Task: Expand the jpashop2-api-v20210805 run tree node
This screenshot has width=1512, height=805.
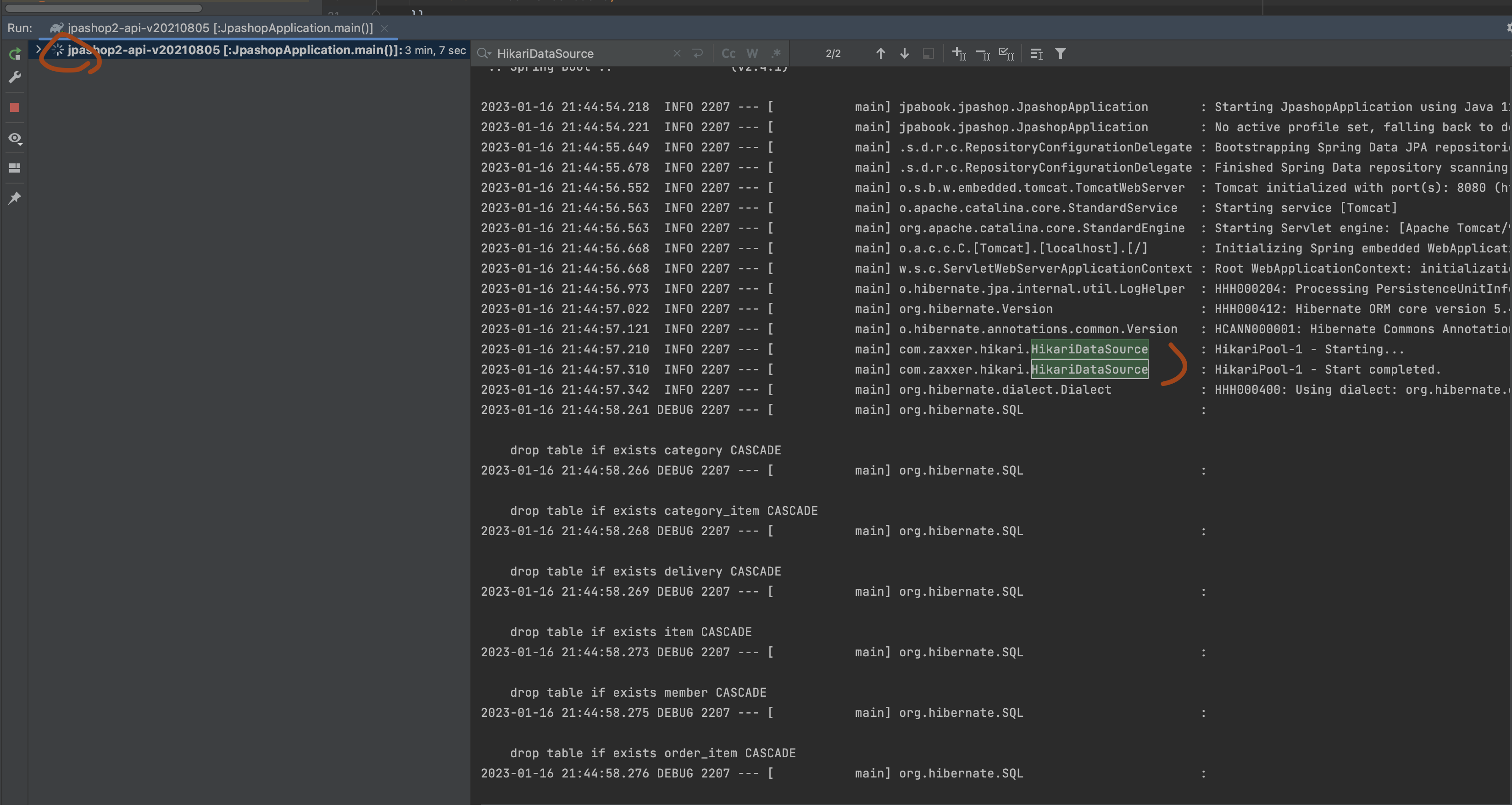Action: tap(39, 49)
